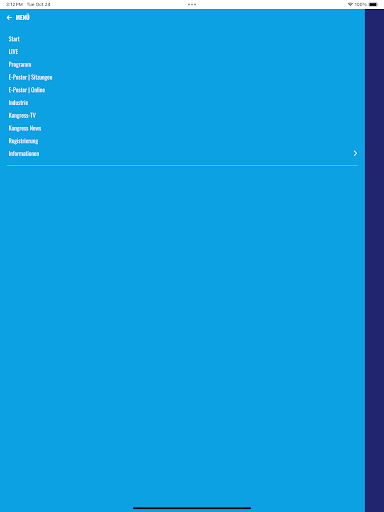This screenshot has height=512, width=384.
Task: Open Kongress News
Action: tap(25, 128)
